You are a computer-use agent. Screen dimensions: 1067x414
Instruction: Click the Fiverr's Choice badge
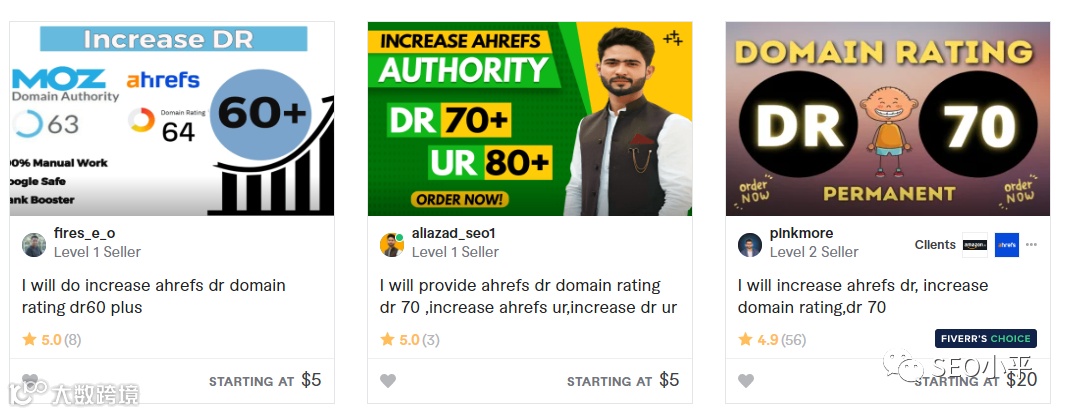coord(986,338)
